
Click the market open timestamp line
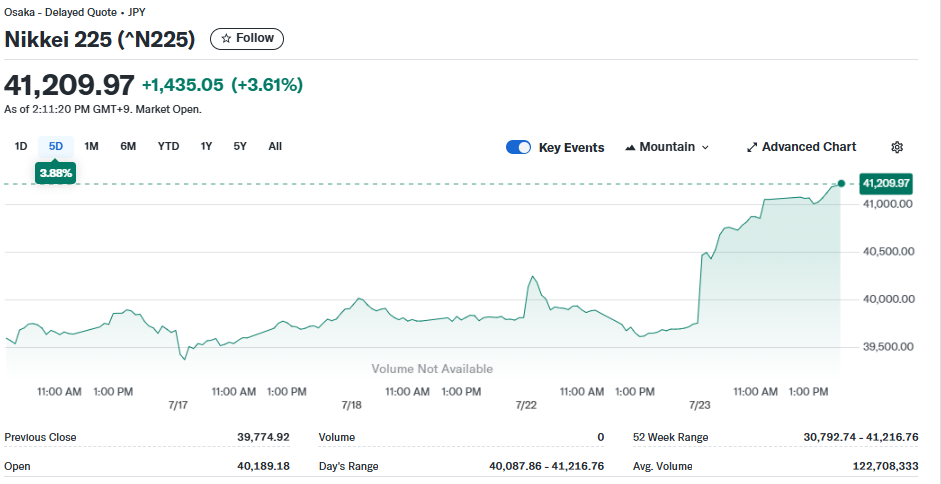click(103, 110)
